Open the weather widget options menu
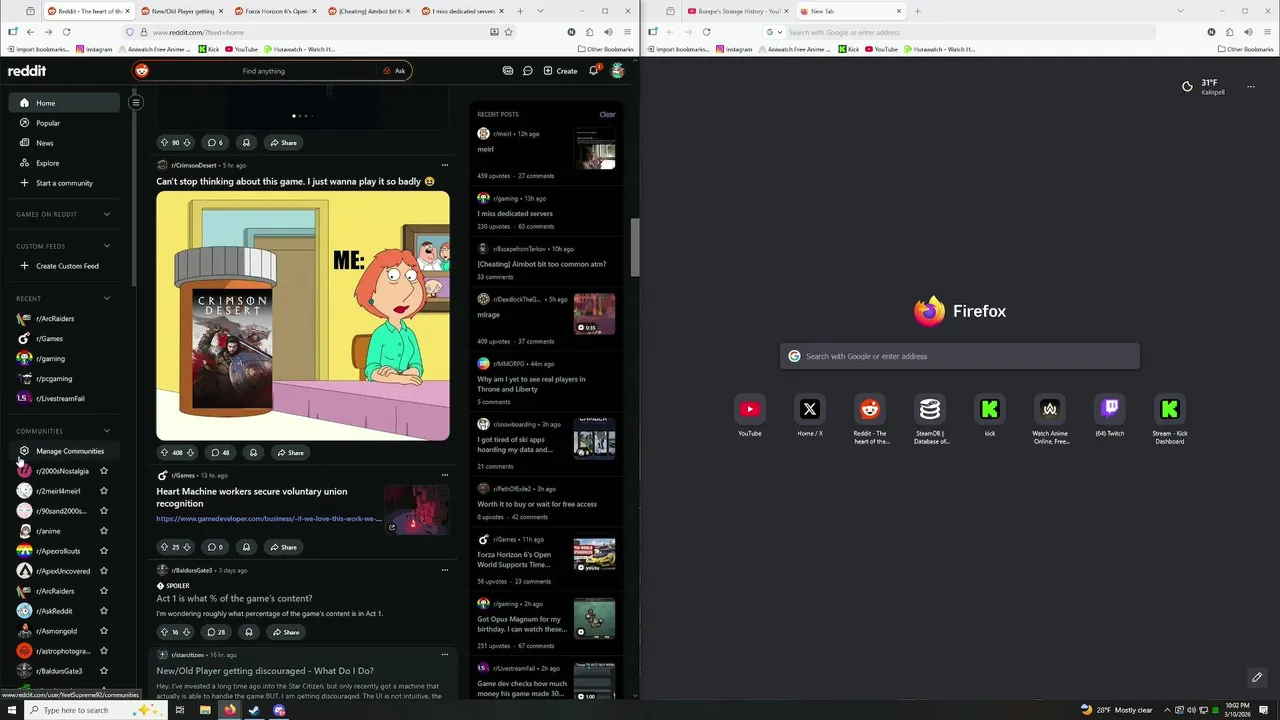 click(x=1250, y=87)
